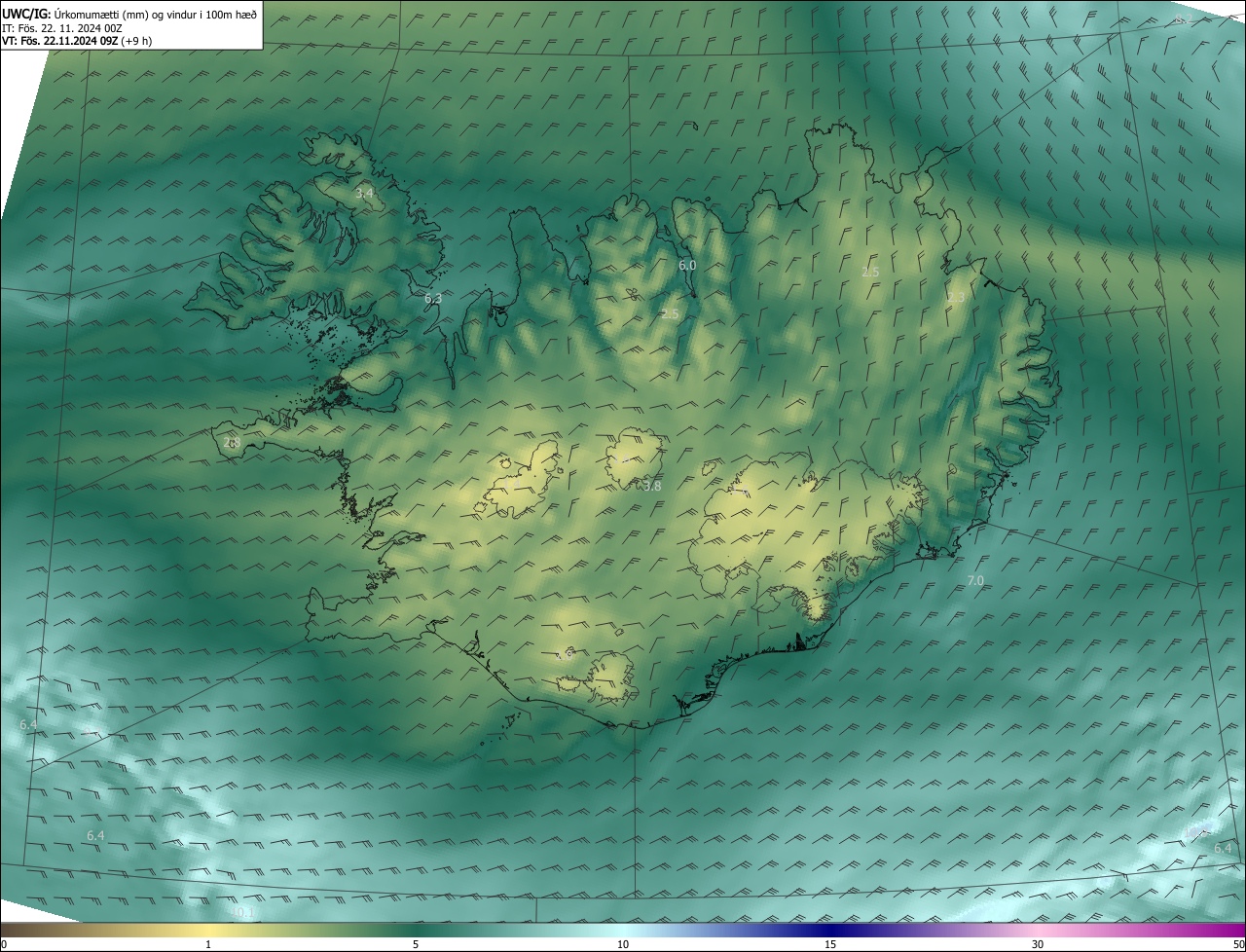Image resolution: width=1246 pixels, height=952 pixels.
Task: Click the colorbar tick label '1'
Action: 208,944
